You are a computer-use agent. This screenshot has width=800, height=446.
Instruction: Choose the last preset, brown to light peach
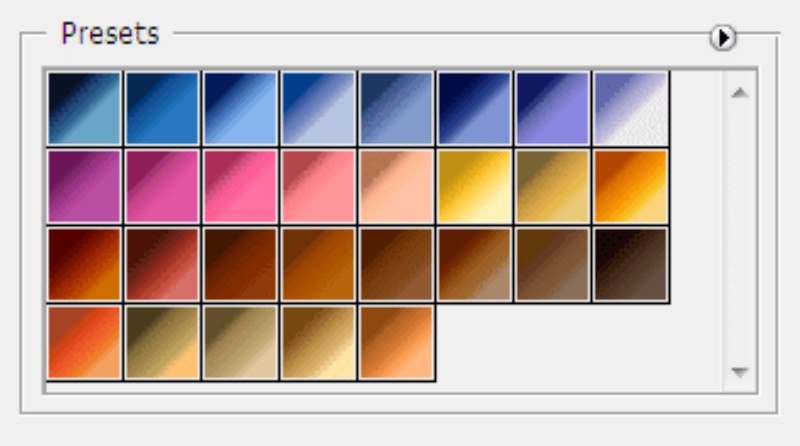(x=396, y=342)
